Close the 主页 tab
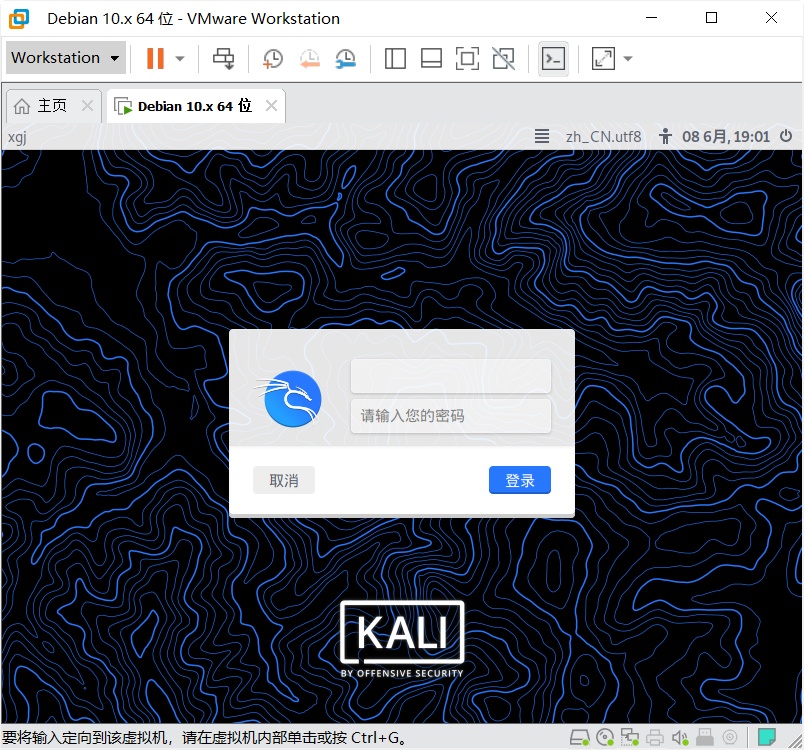The height and width of the screenshot is (750, 804). pos(88,106)
